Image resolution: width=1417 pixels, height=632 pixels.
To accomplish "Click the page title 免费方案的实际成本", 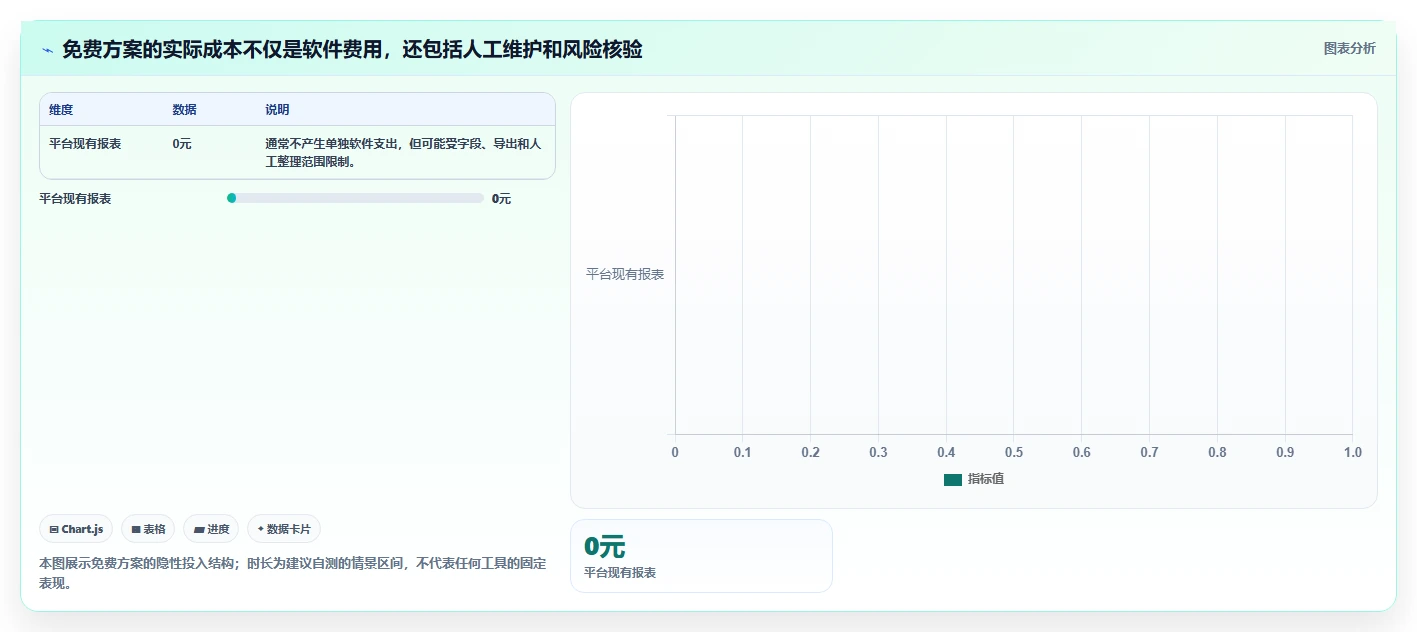I will pos(352,49).
